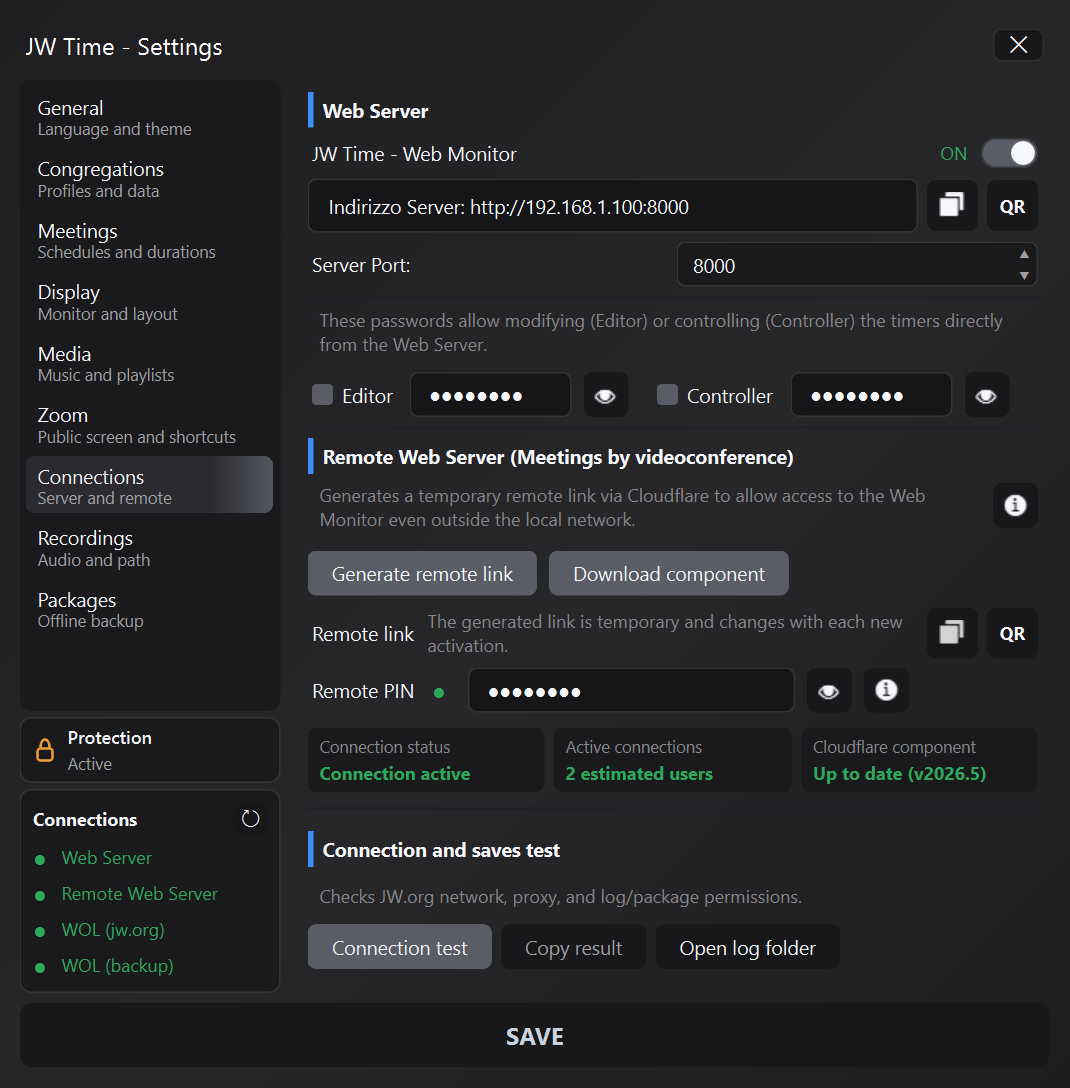Go to Meetings settings section
Screen dimensions: 1070x1088
(x=149, y=241)
